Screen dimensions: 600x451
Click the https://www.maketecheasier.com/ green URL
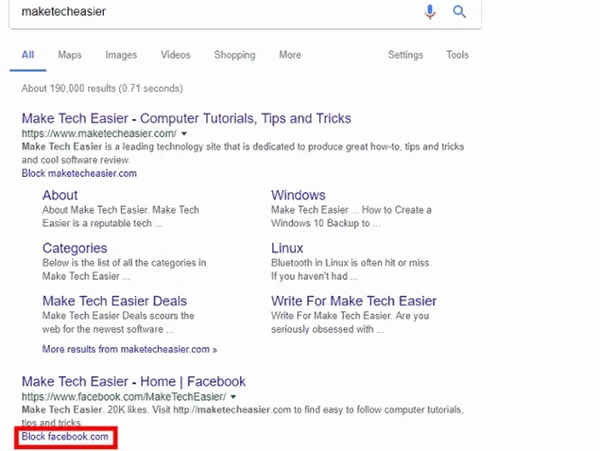coord(99,134)
